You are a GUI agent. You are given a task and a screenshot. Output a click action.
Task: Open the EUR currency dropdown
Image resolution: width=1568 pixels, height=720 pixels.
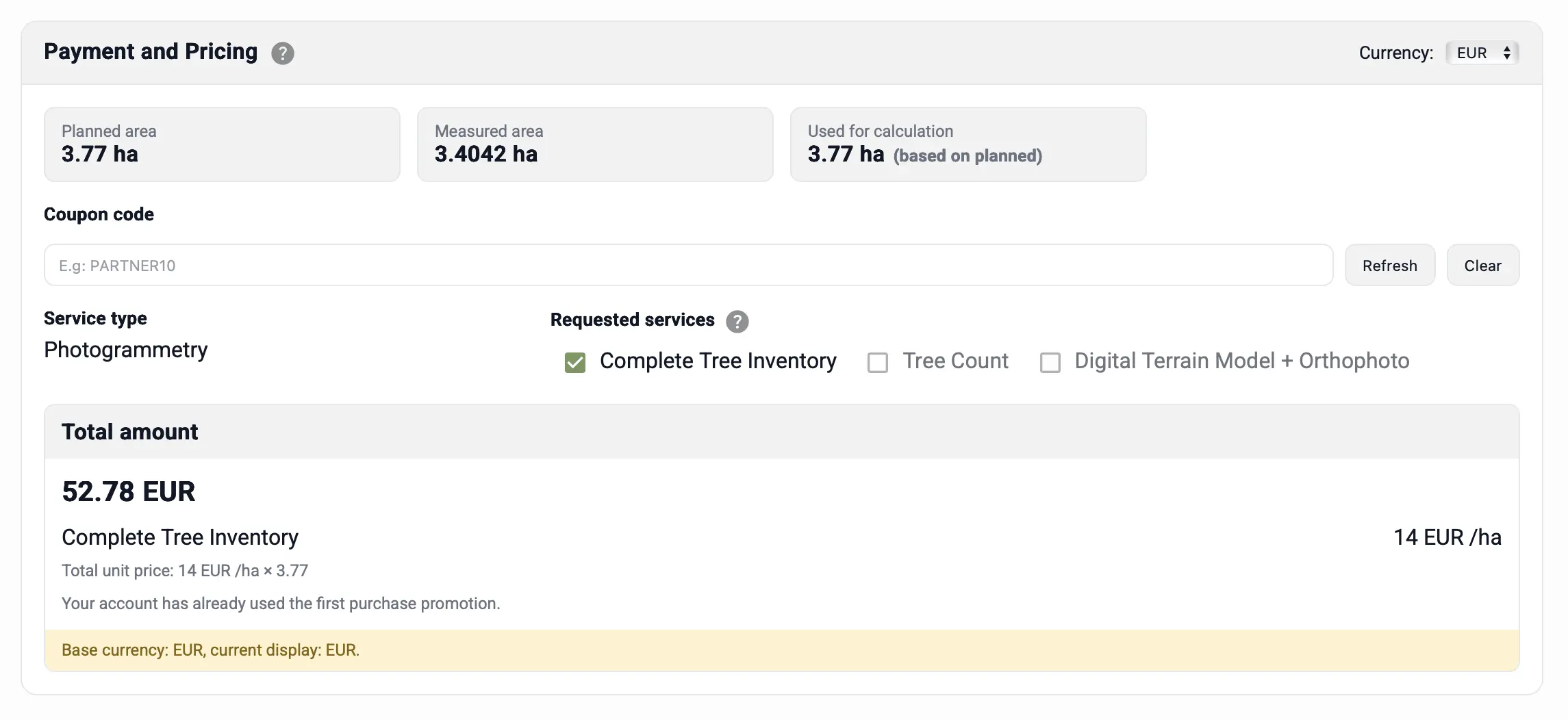[x=1482, y=53]
